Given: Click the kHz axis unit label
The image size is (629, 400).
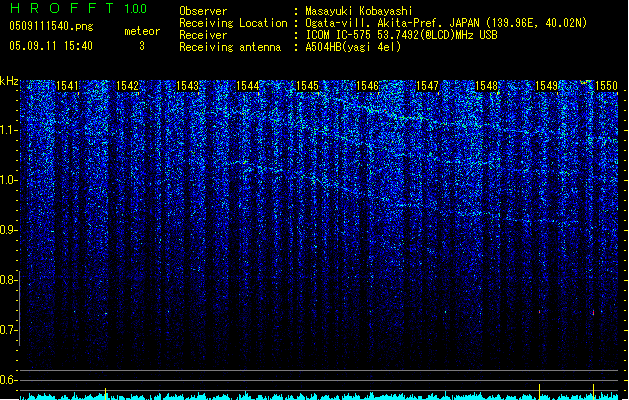Looking at the screenshot, I should (9, 81).
